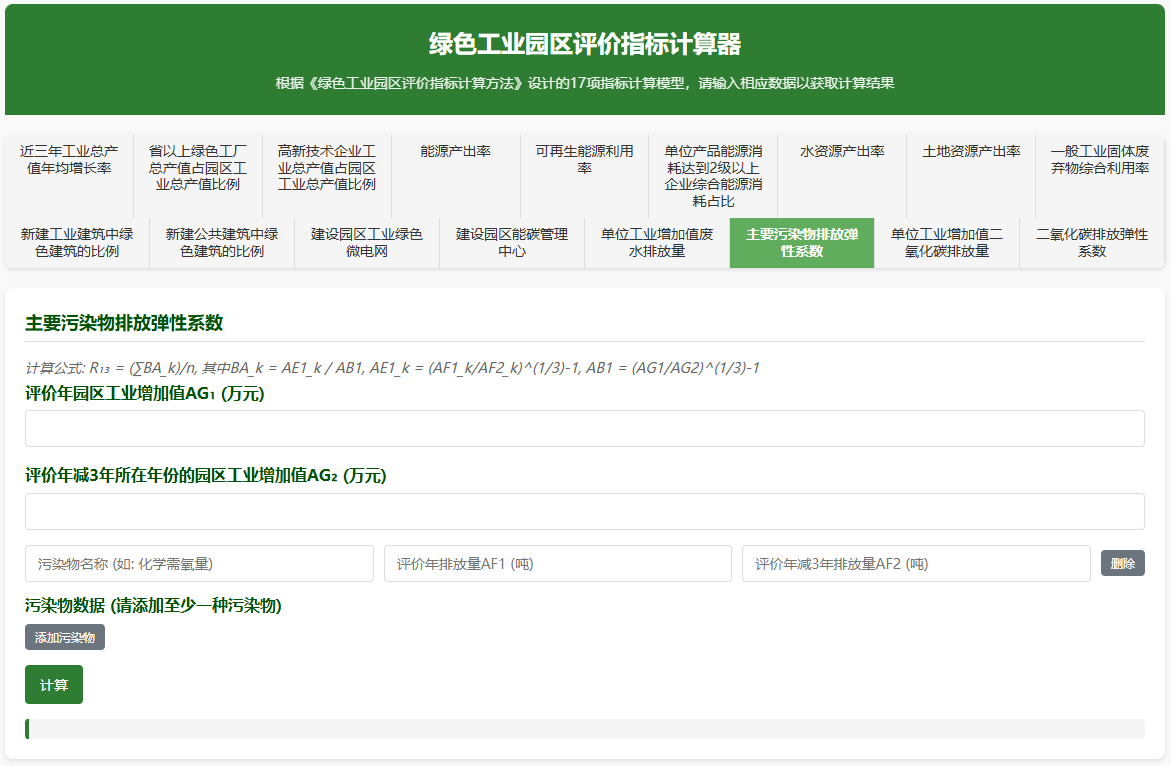This screenshot has width=1171, height=766.
Task: Open 一般工业固体废弃物综合利用率 tab
Action: pyautogui.click(x=1099, y=160)
